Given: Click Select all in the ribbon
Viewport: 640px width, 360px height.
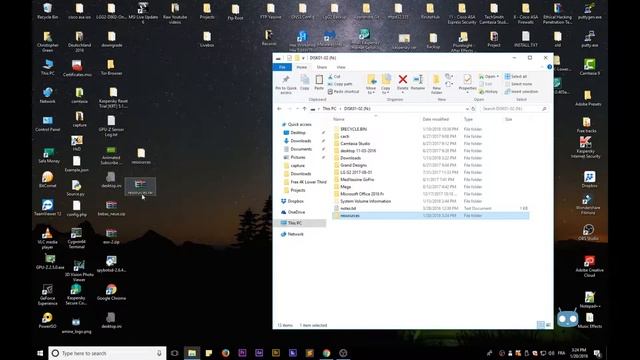Looking at the screenshot, I should [516, 76].
